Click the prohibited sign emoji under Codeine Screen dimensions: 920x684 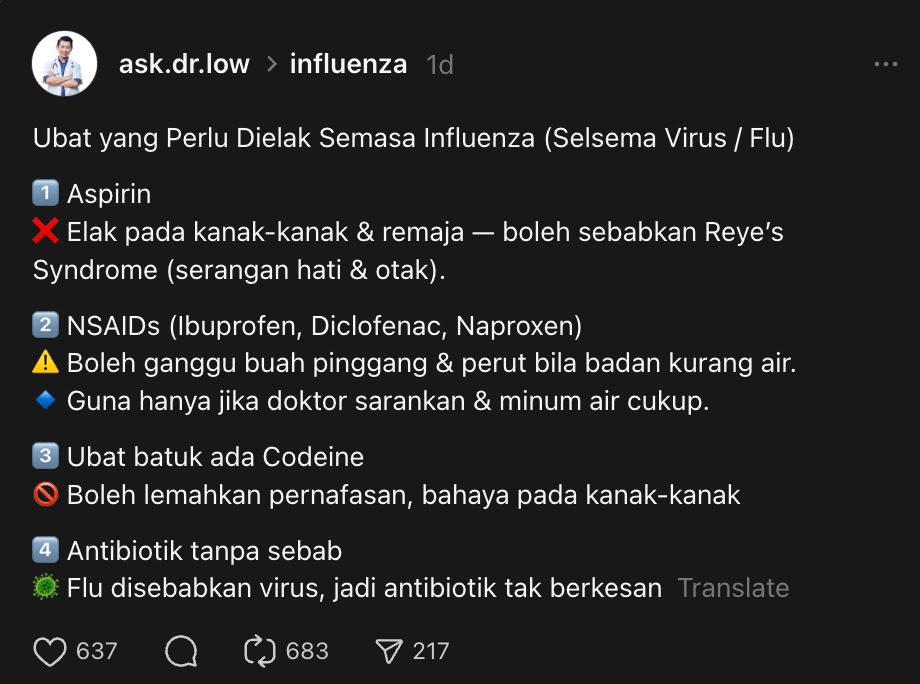tap(46, 494)
